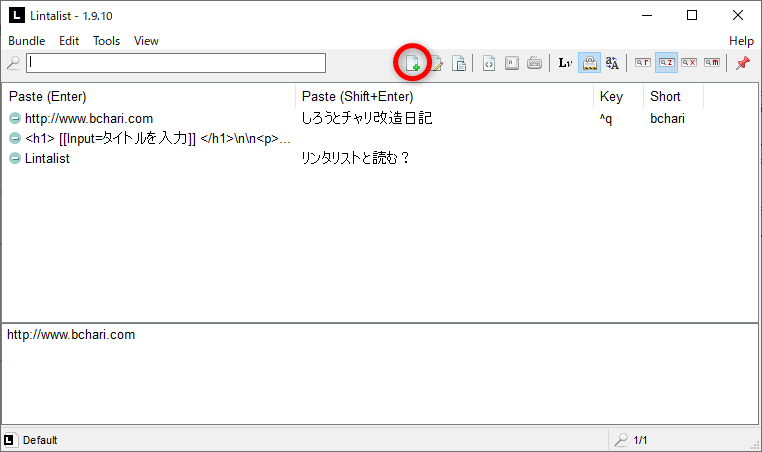Open the Help menu
Viewport: 762px width, 452px height.
coord(741,41)
